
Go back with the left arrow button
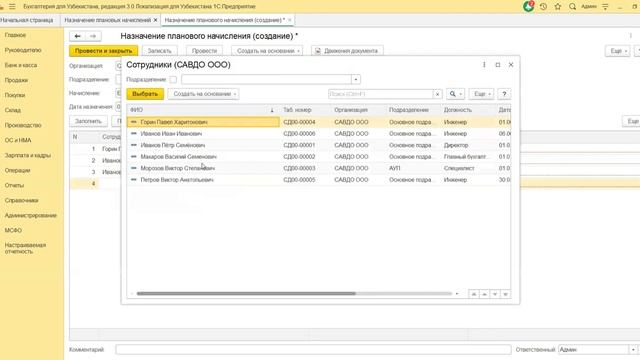78,36
